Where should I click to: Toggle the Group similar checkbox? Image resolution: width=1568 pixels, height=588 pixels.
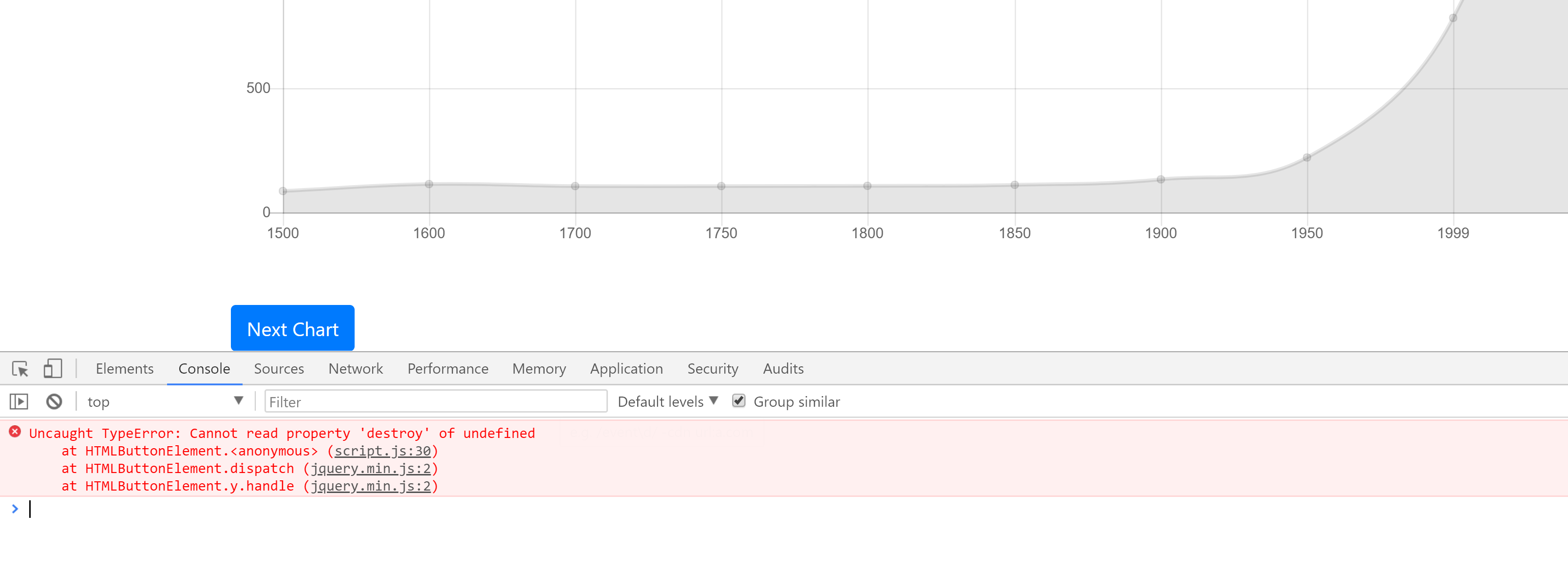coord(738,401)
